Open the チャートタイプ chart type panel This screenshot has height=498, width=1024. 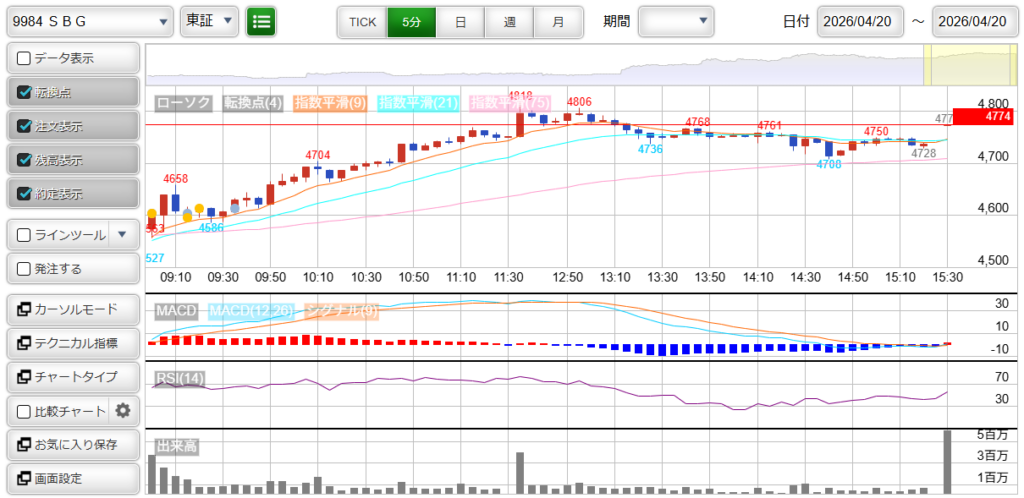pyautogui.click(x=73, y=377)
